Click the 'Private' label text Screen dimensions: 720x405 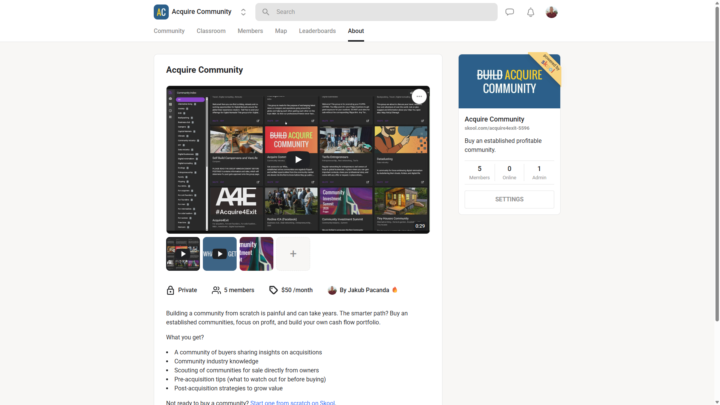click(x=187, y=290)
